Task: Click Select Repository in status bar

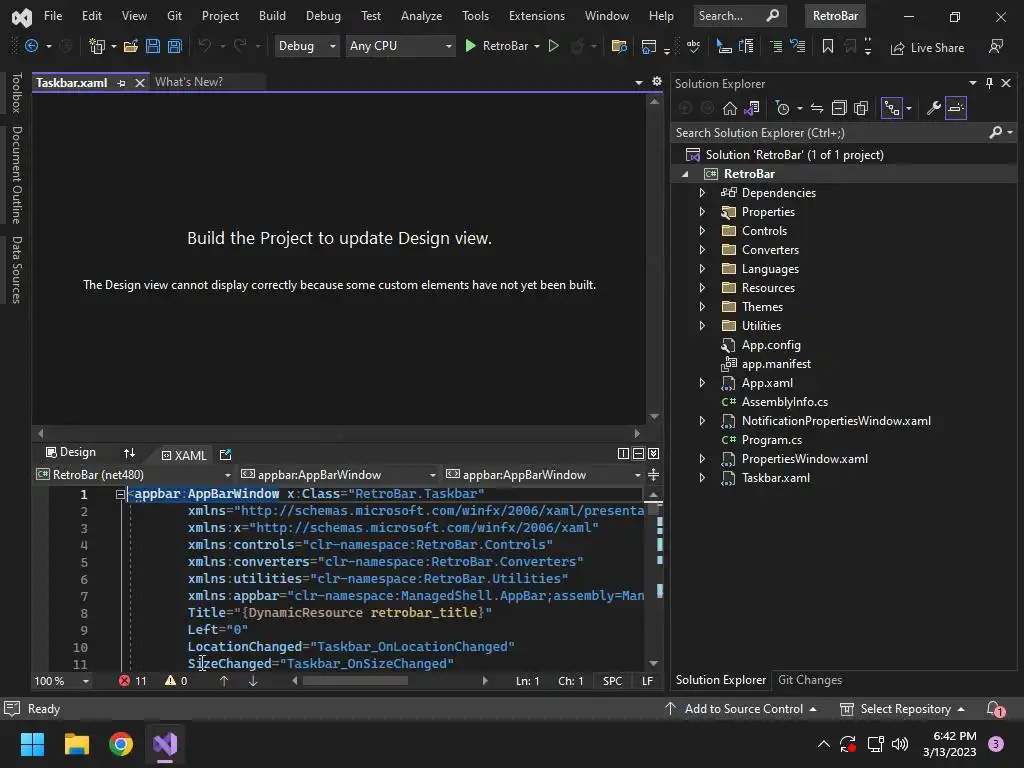Action: click(902, 709)
